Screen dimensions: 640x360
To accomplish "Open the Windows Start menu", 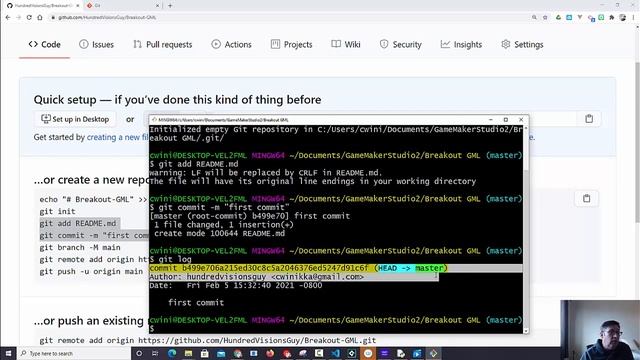I will [x=8, y=353].
